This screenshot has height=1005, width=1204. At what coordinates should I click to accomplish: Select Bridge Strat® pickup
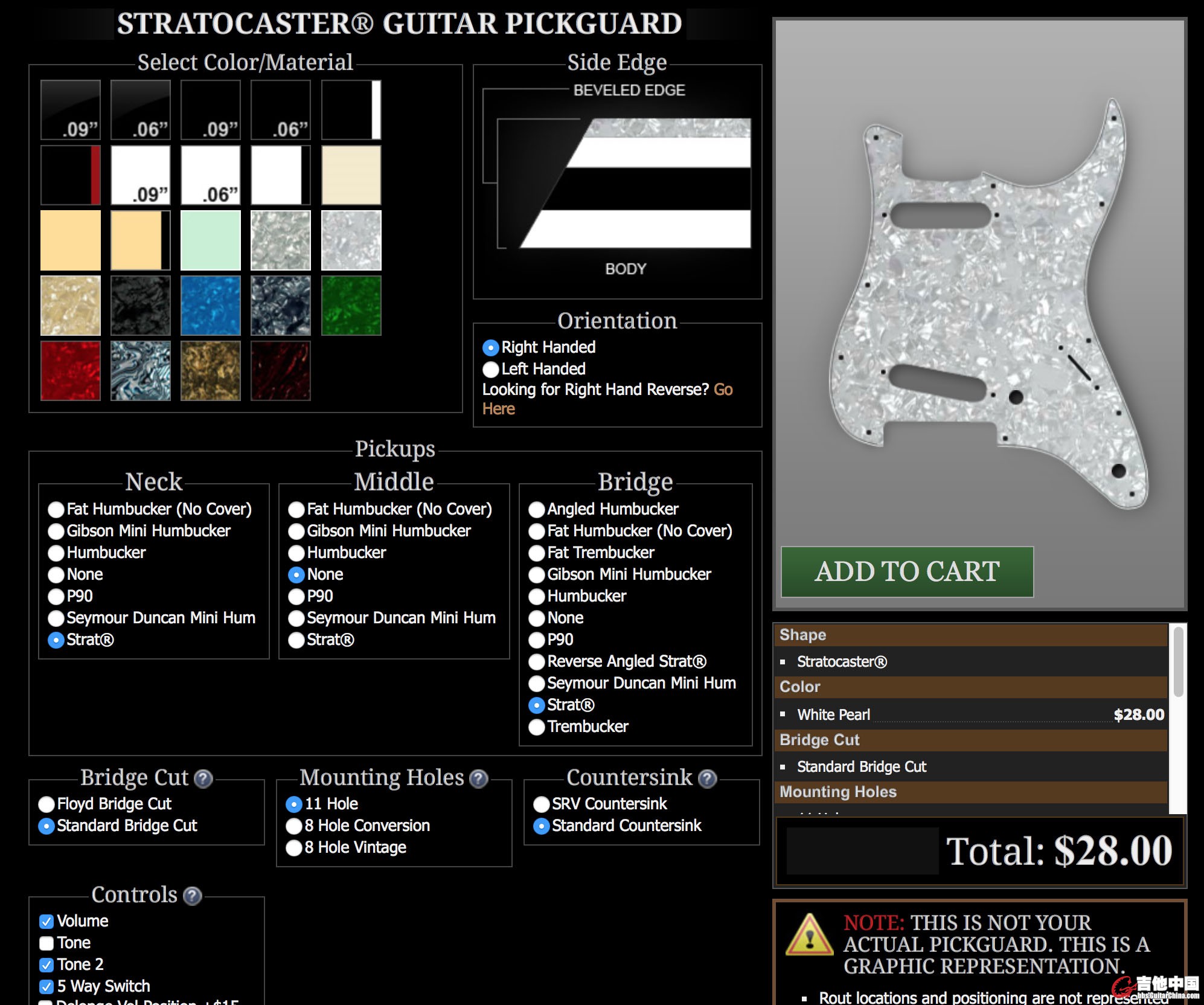point(537,705)
